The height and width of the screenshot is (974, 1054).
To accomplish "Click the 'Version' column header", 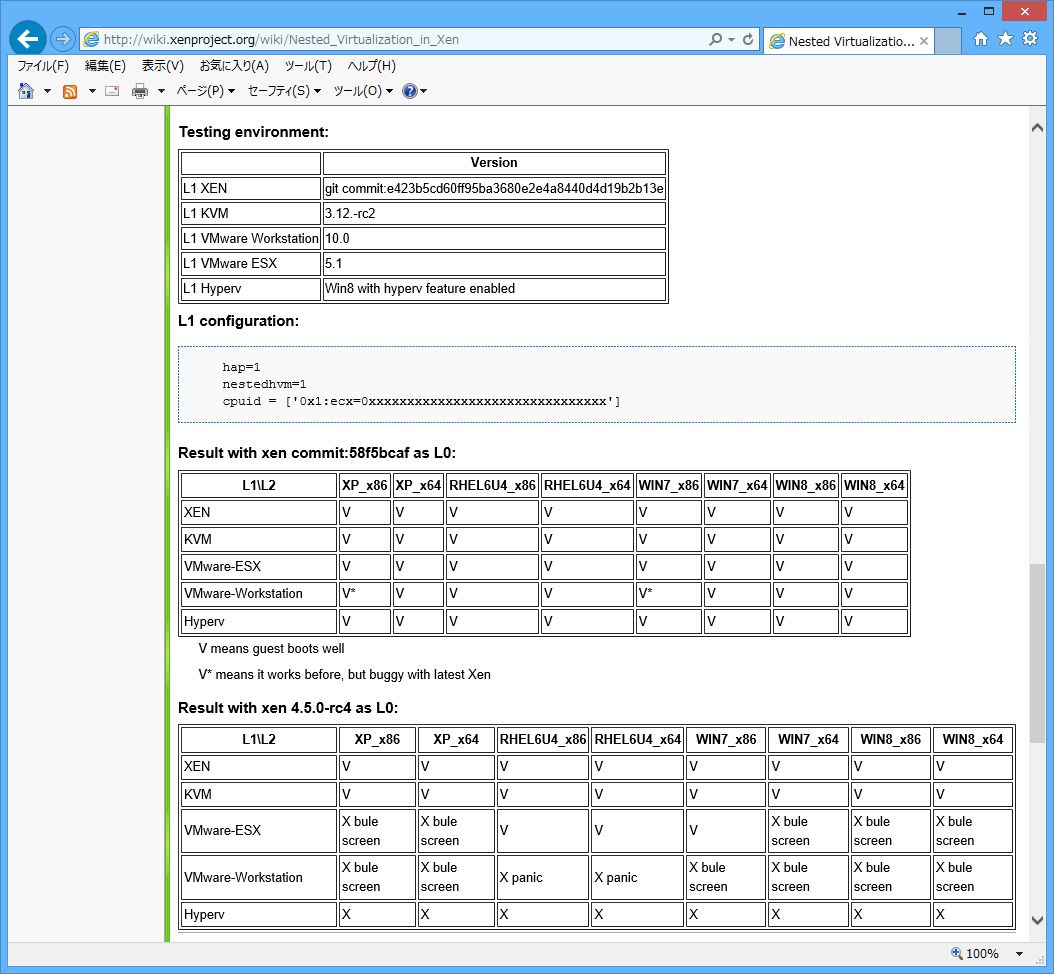I will click(494, 163).
